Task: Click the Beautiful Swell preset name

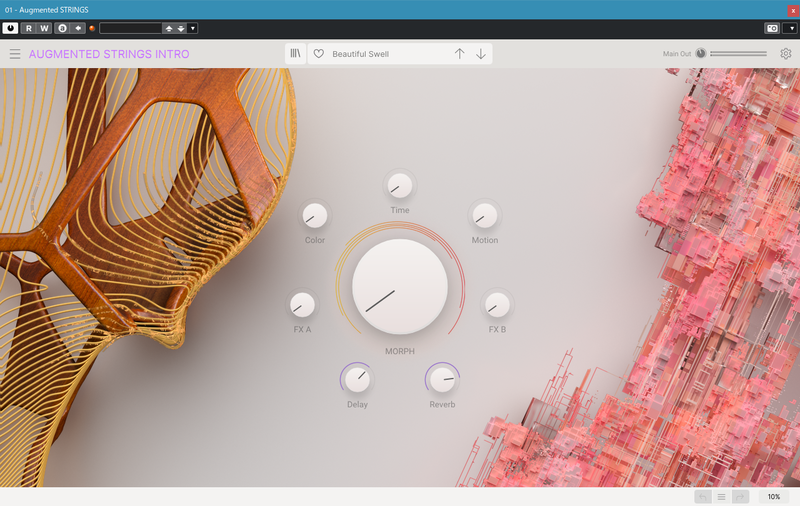Action: point(360,54)
